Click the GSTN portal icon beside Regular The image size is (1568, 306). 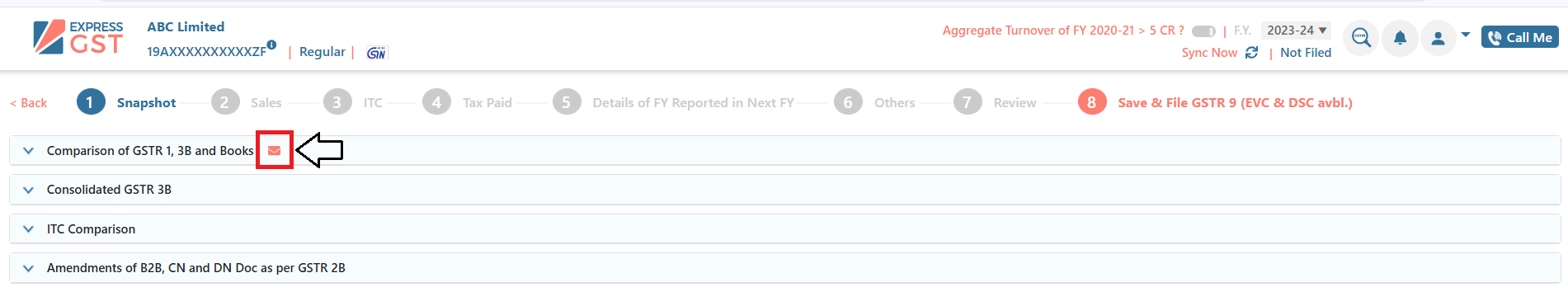[x=376, y=53]
